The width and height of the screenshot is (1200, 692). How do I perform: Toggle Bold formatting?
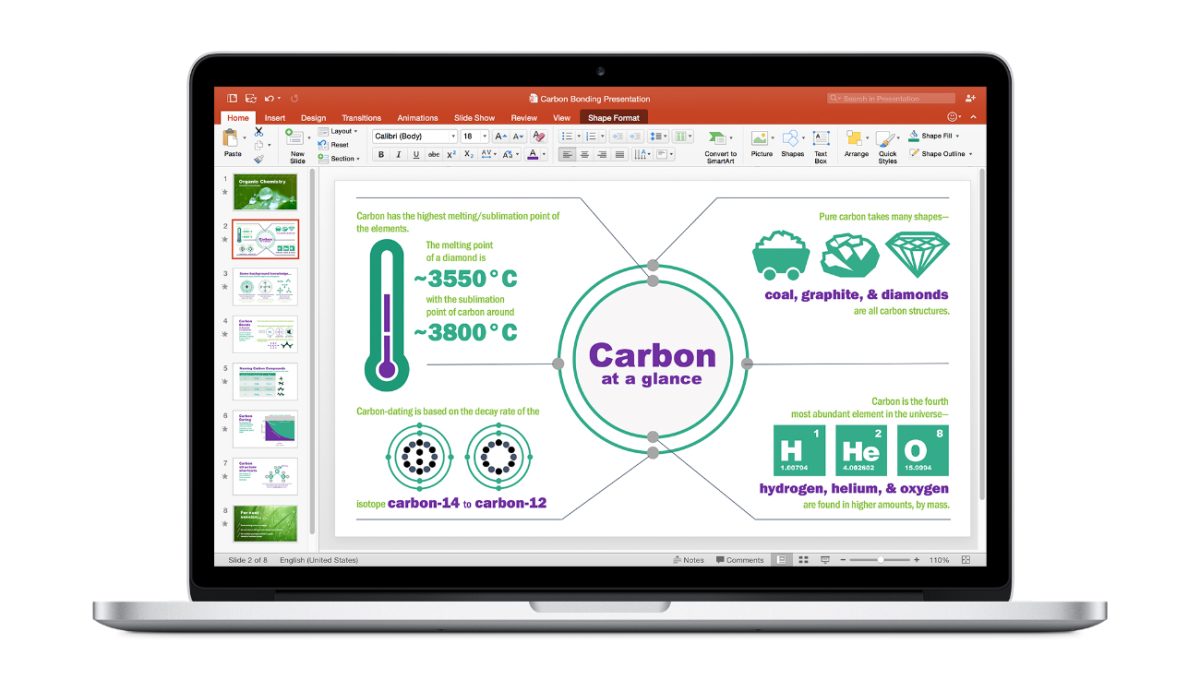(381, 154)
